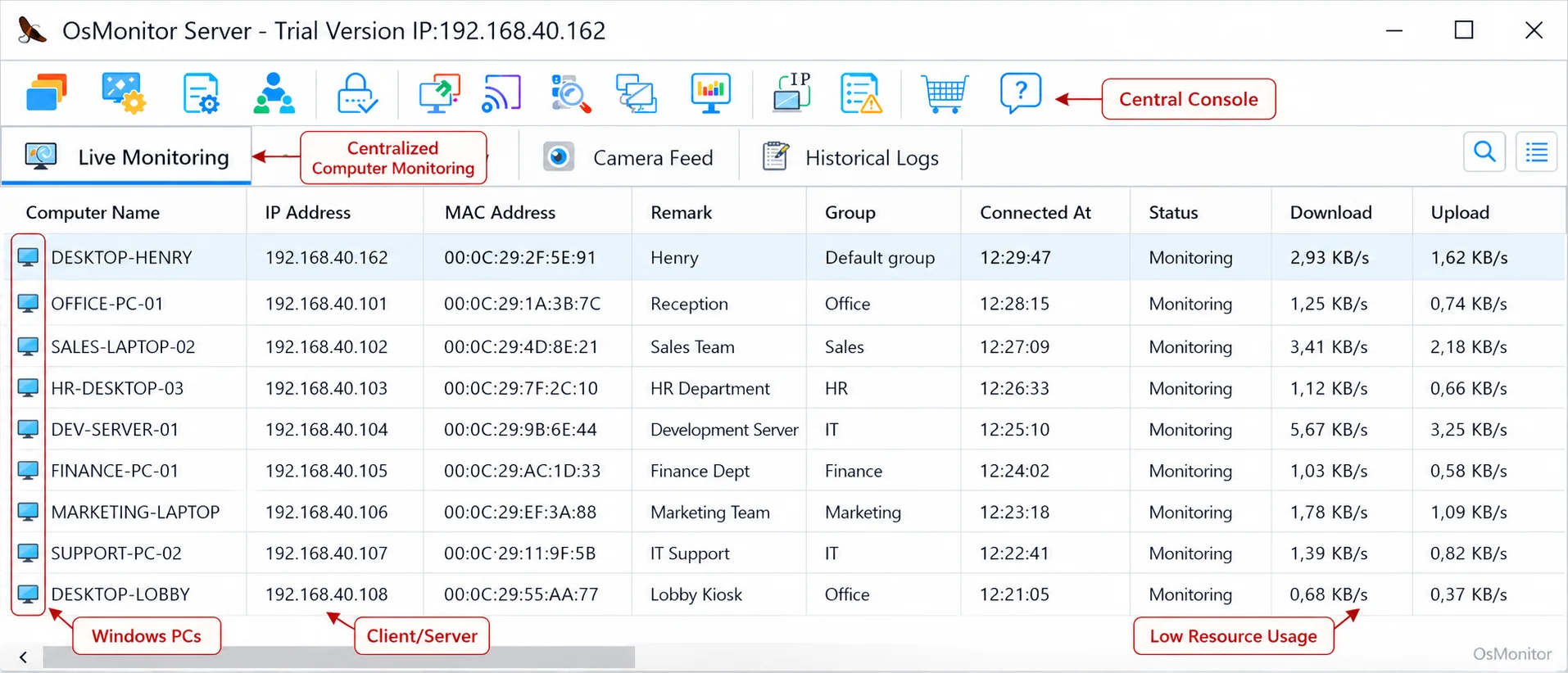Select the OFFICE-PC-01 computer name
The width and height of the screenshot is (1568, 673).
(x=107, y=304)
